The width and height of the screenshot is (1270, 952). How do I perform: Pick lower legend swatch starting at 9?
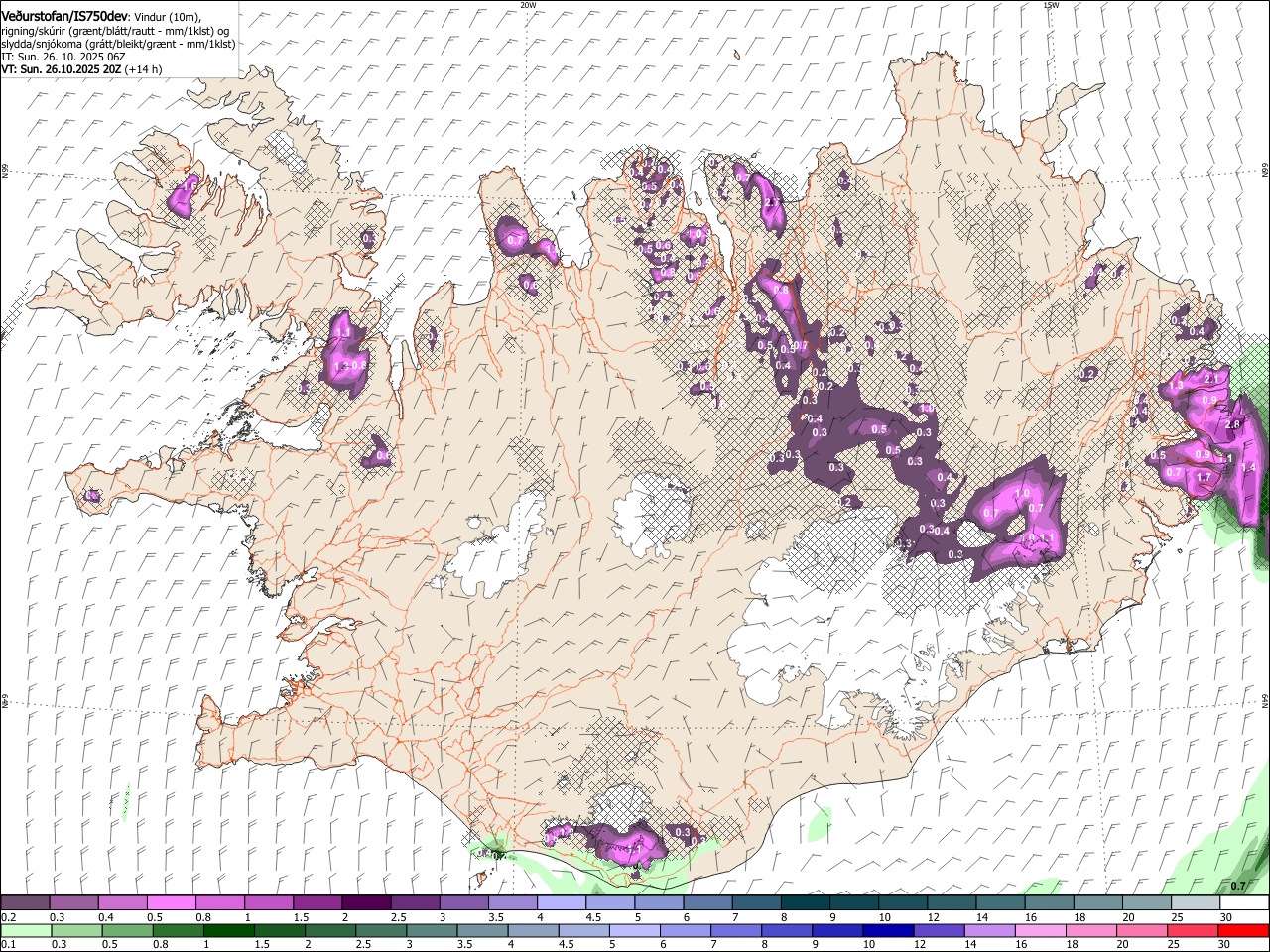[x=836, y=930]
